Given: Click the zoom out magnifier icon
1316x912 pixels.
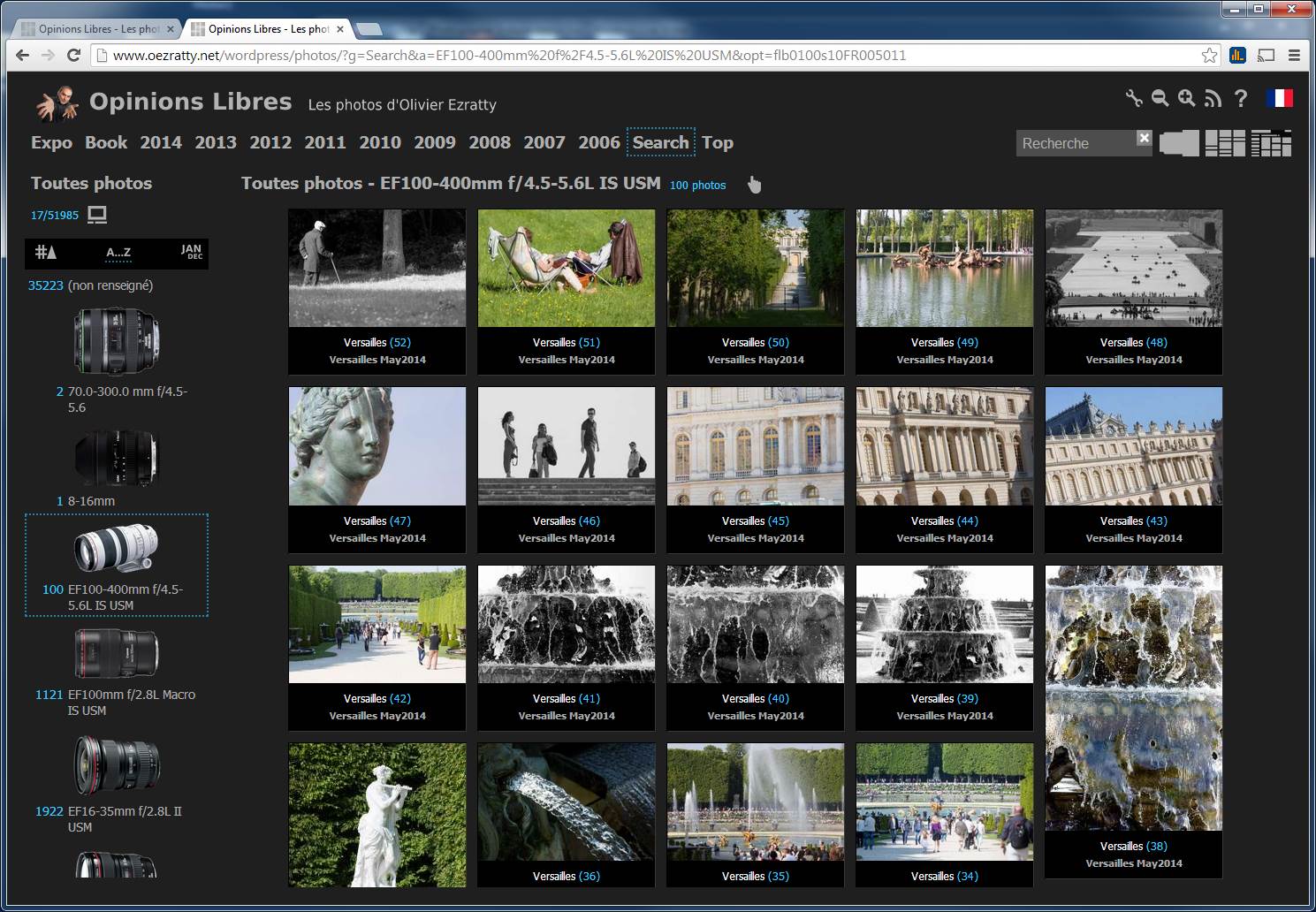Looking at the screenshot, I should pos(1160,98).
